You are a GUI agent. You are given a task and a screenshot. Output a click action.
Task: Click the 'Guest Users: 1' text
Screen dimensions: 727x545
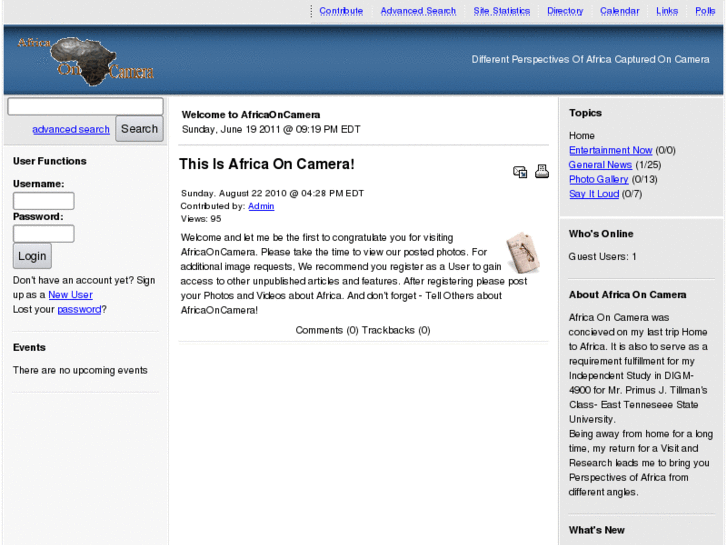point(602,256)
